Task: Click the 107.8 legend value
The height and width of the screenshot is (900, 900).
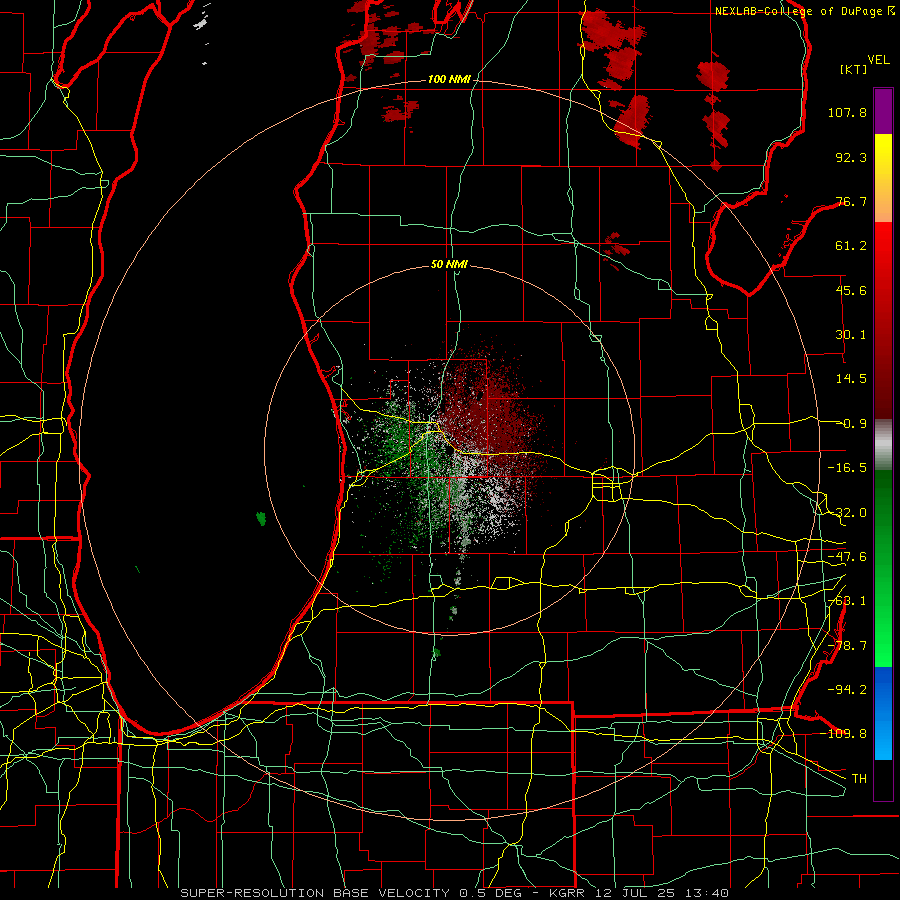Action: click(x=847, y=112)
